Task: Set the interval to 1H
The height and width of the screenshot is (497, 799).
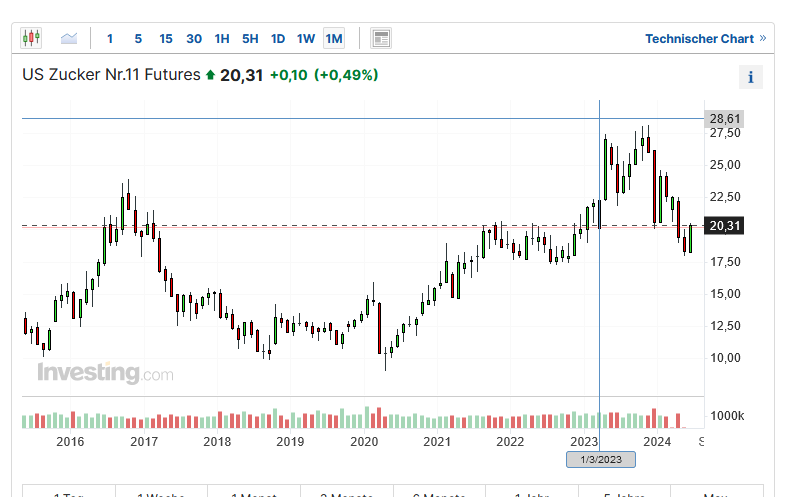Action: 222,39
